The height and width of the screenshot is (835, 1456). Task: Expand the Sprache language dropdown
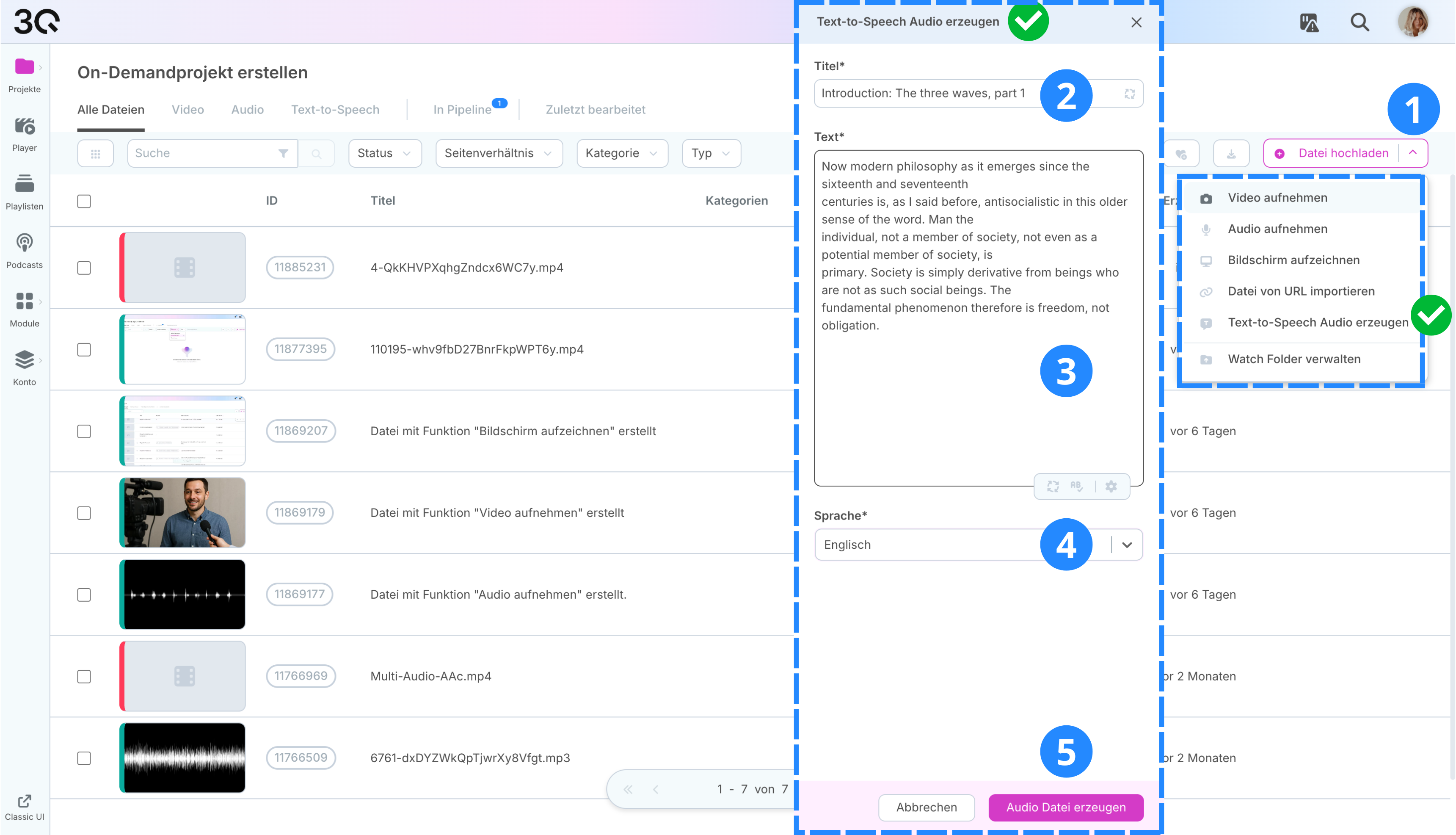(x=1127, y=544)
